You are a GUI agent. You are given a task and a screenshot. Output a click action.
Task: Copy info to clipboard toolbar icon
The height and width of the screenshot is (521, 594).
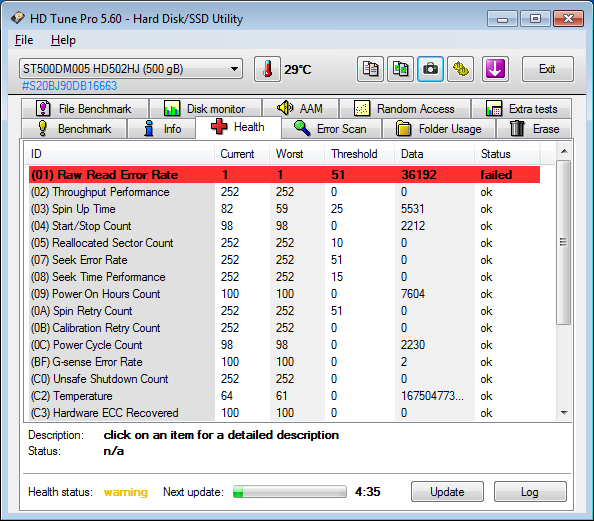click(x=370, y=69)
